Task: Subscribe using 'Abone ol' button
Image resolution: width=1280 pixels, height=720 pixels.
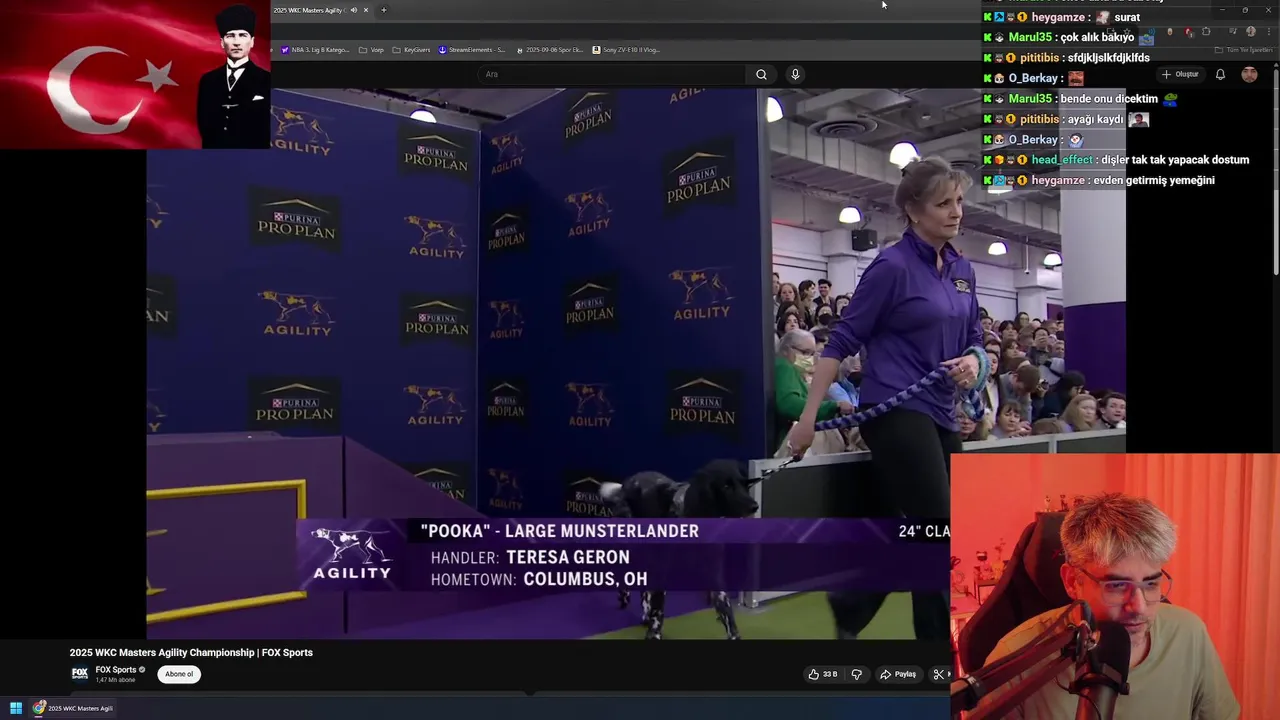Action: [x=179, y=674]
